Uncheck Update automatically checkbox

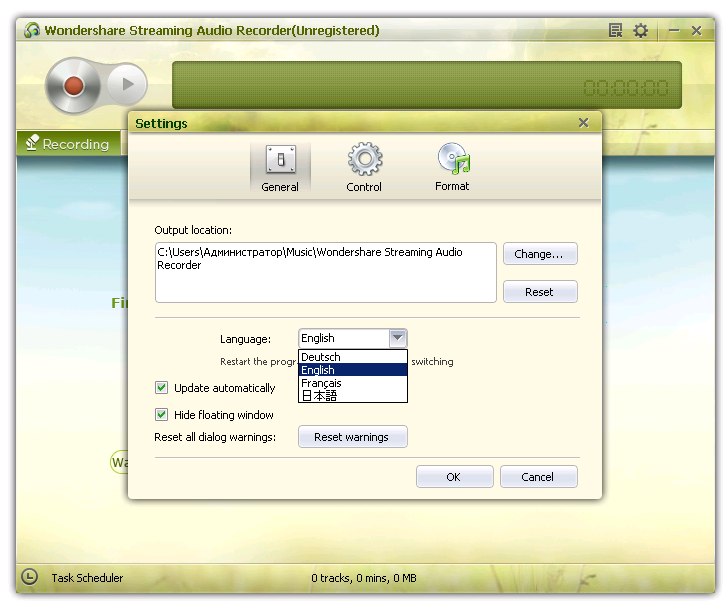click(x=162, y=388)
